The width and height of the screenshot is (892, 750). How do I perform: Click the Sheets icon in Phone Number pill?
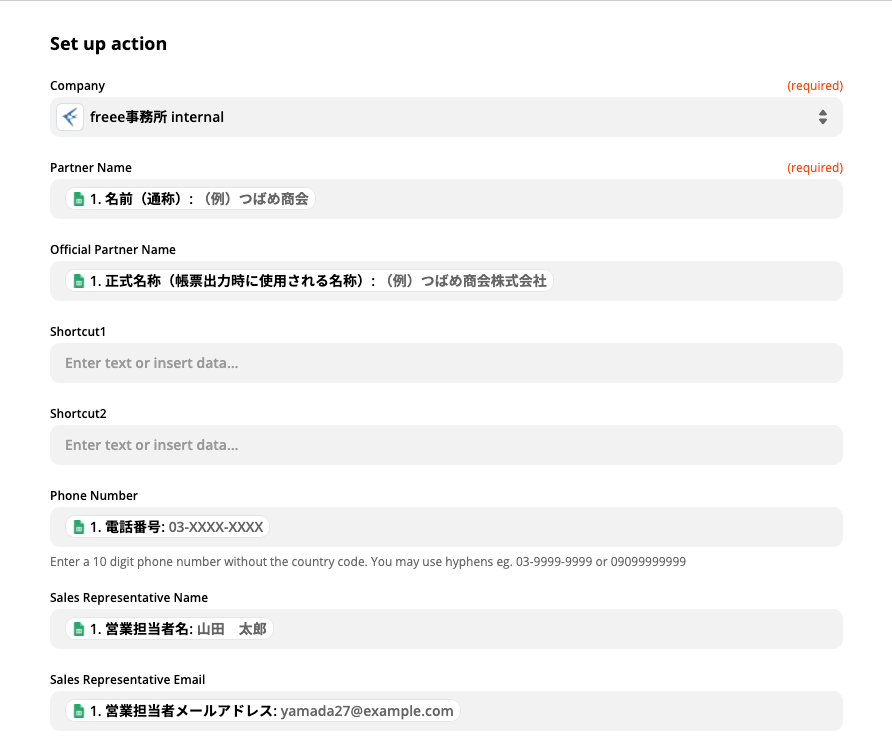[79, 527]
